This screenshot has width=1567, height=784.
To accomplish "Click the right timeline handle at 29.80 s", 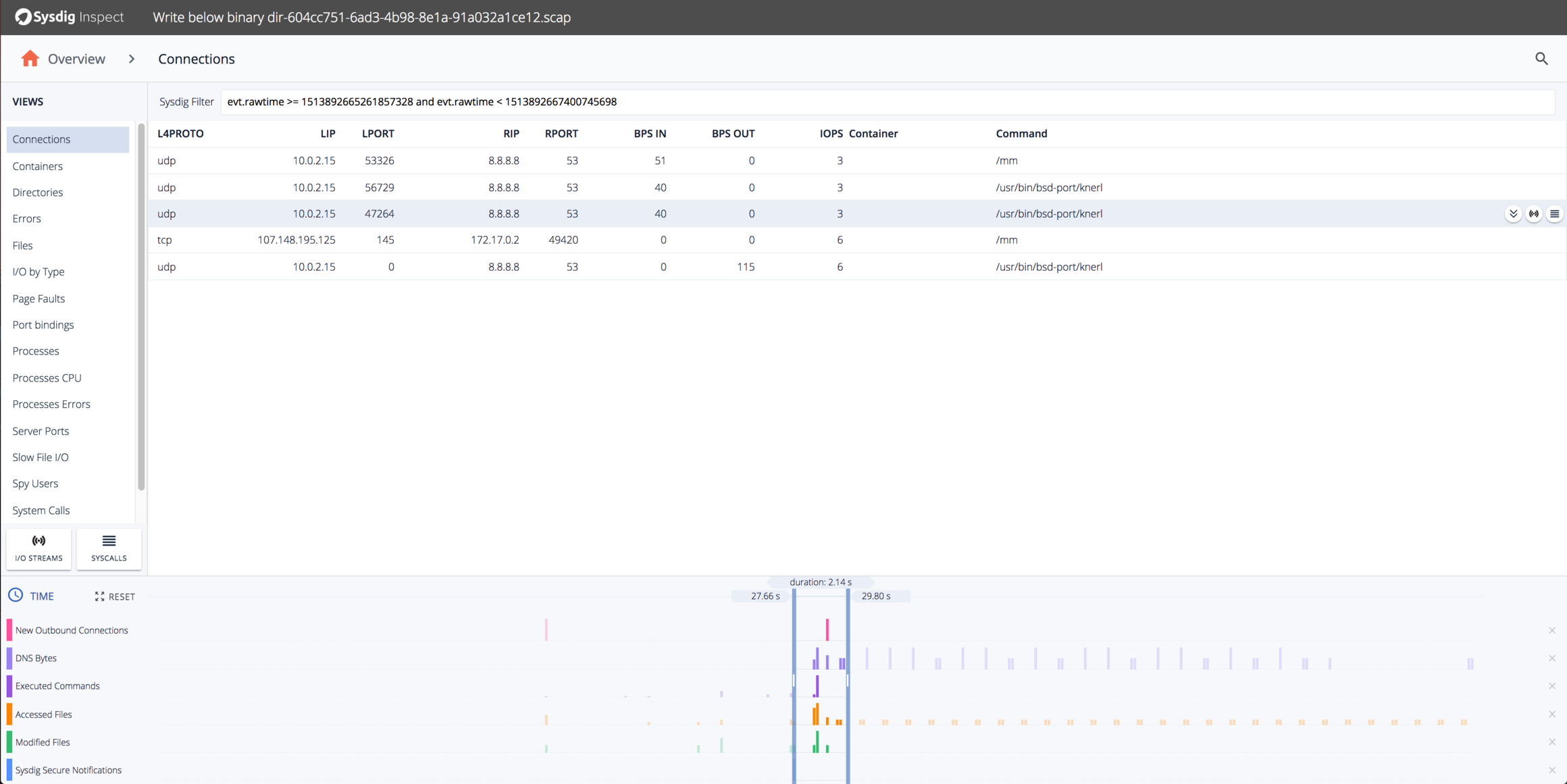I will pos(848,685).
